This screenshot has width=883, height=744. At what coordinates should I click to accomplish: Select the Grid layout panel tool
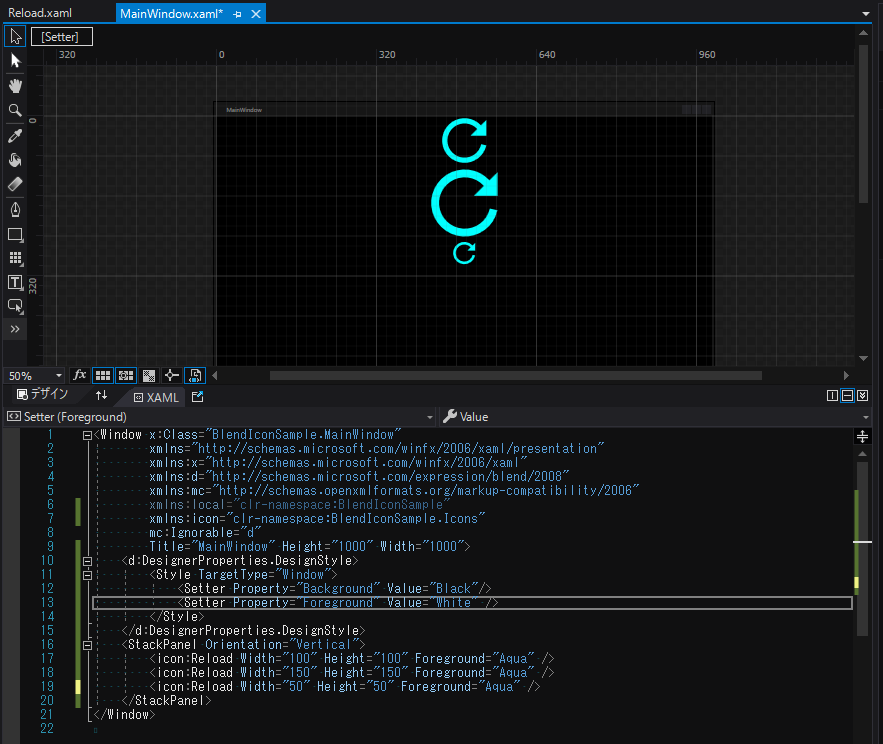click(x=15, y=259)
